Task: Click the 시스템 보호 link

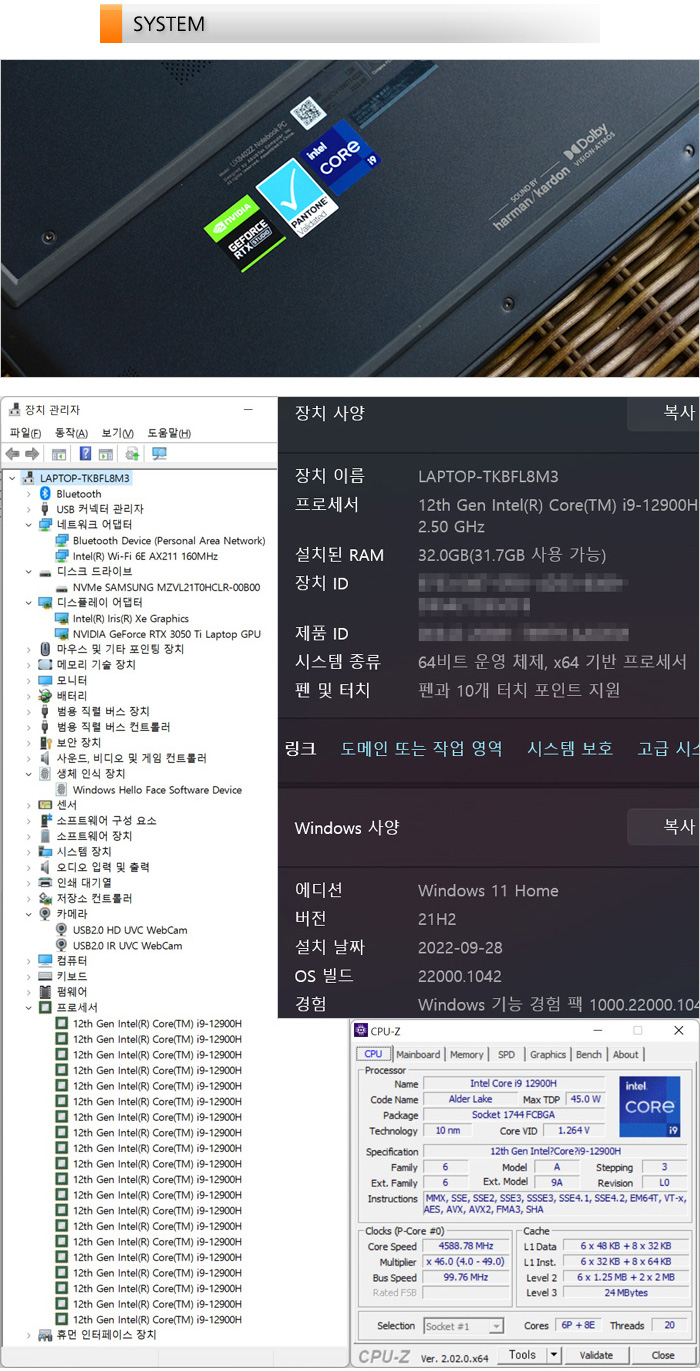Action: [x=570, y=748]
